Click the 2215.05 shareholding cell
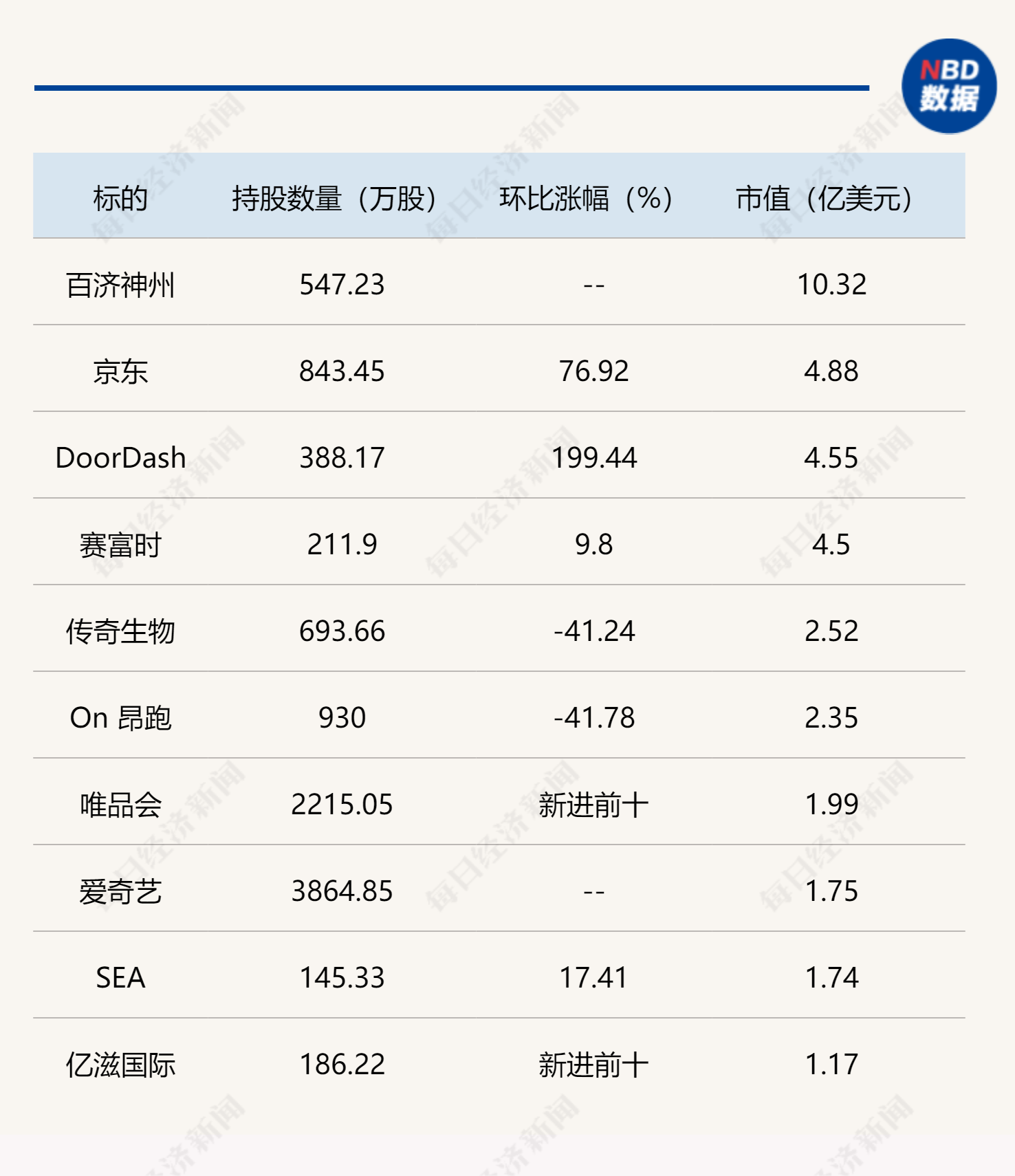The height and width of the screenshot is (1176, 1015). pyautogui.click(x=342, y=805)
